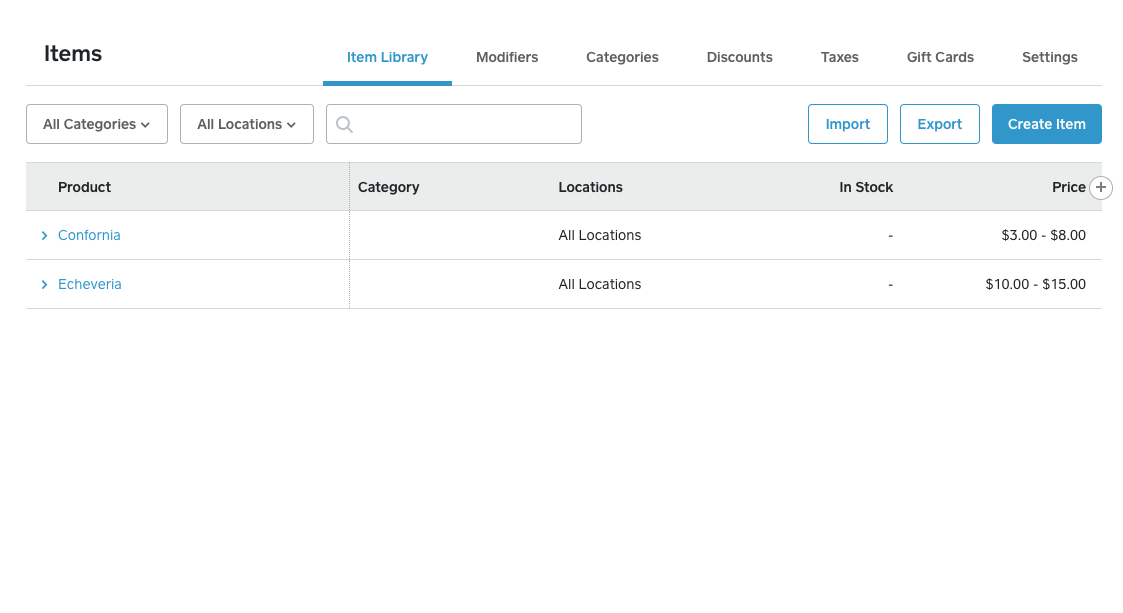Focus the item search input field
1123x613 pixels.
coord(454,124)
